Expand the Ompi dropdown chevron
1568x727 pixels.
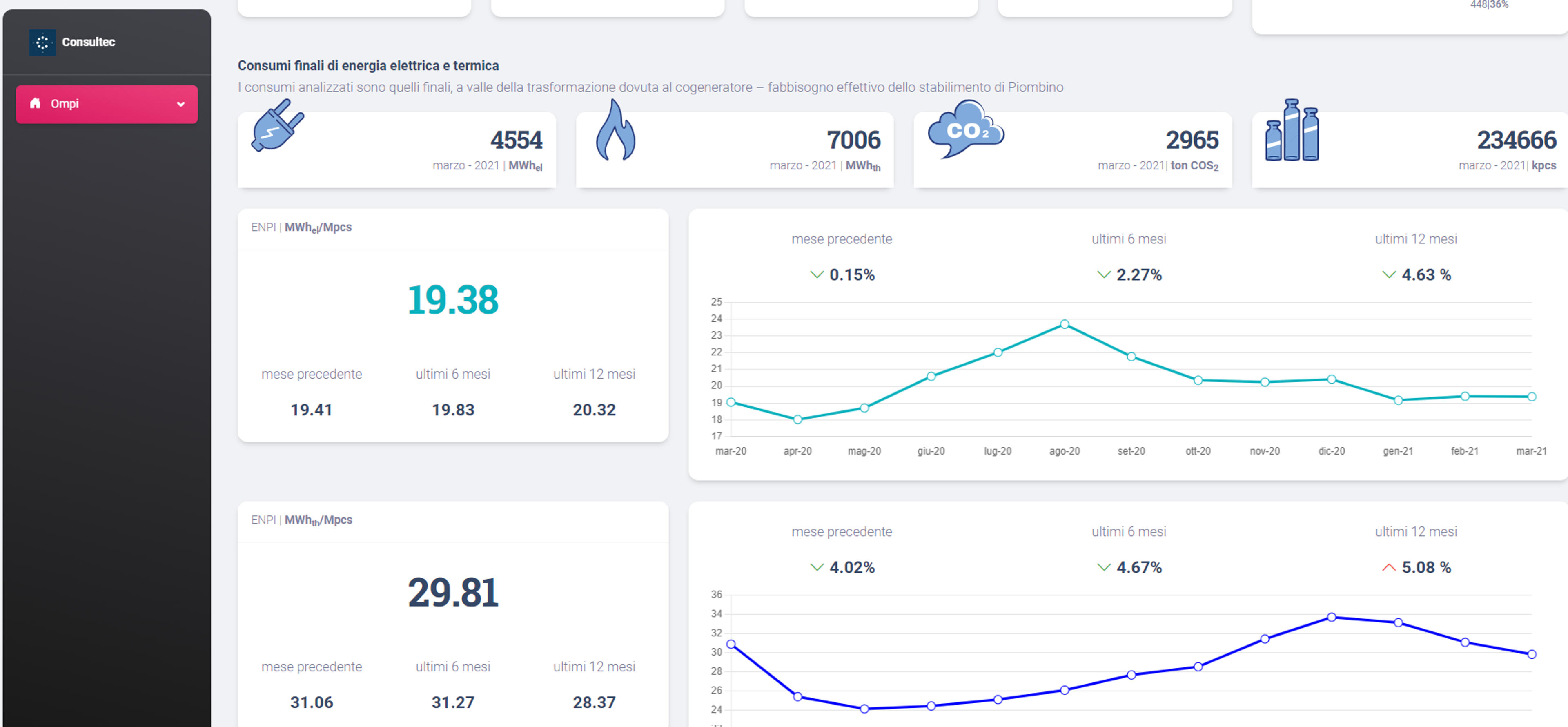tap(181, 104)
